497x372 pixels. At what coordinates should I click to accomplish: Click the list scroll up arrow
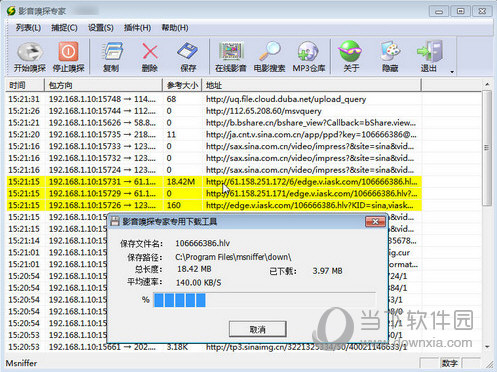[487, 85]
